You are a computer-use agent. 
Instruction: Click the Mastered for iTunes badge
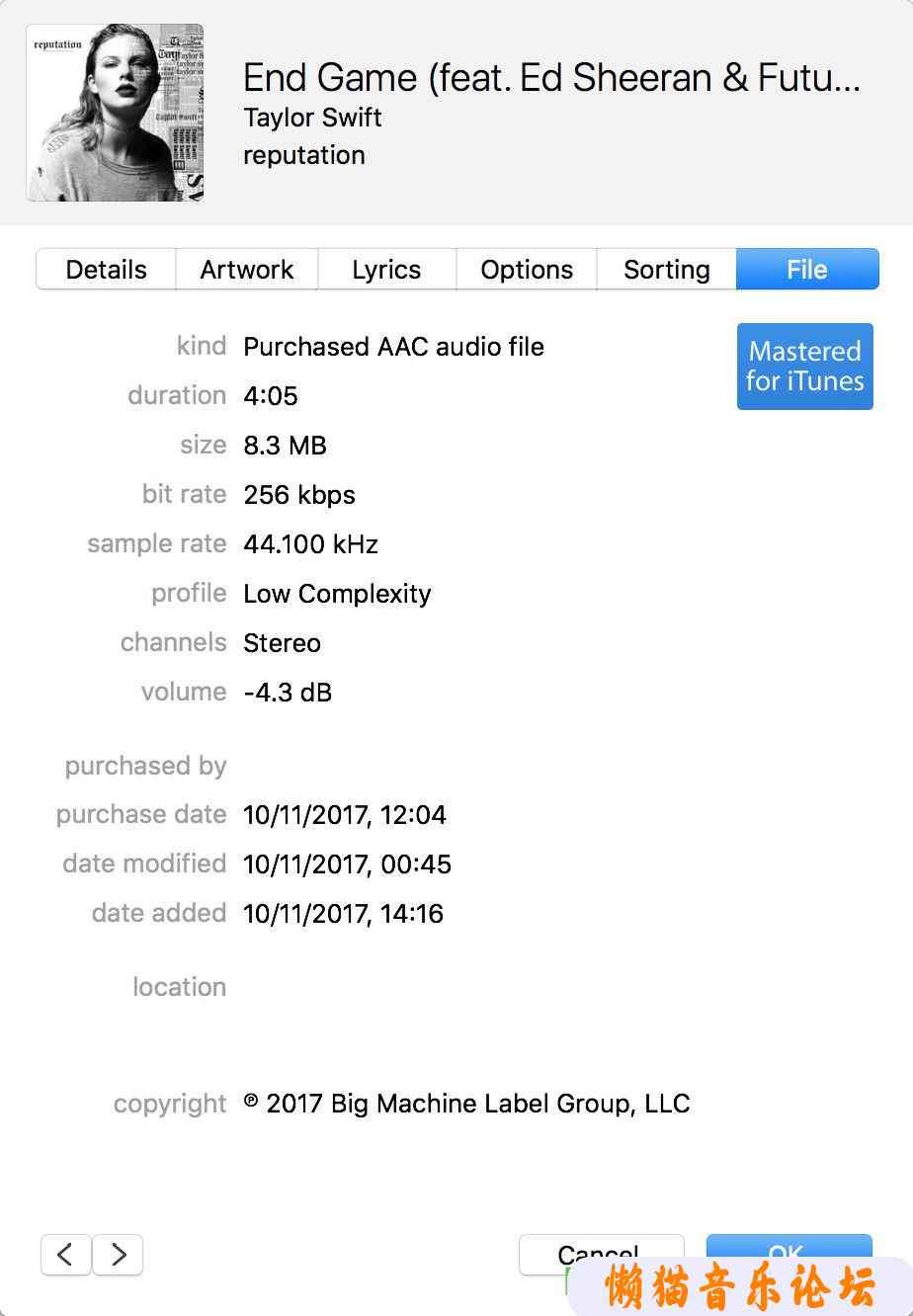pos(805,367)
